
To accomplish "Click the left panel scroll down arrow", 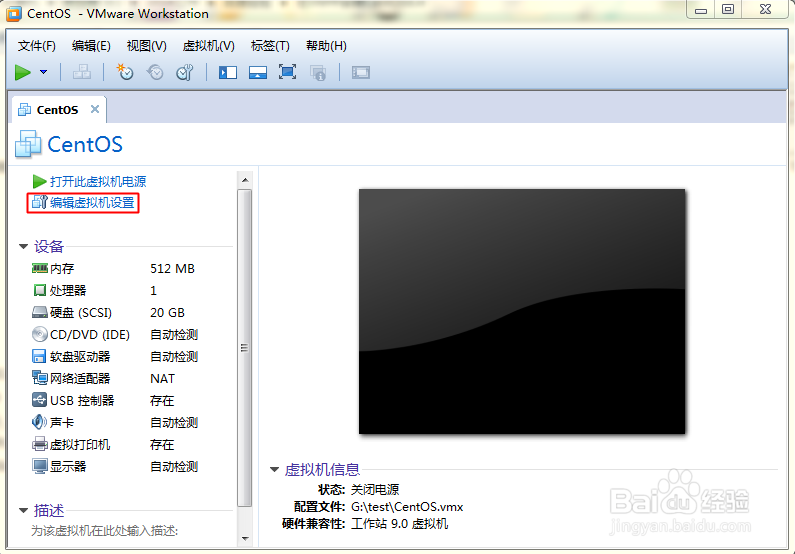I will click(245, 539).
